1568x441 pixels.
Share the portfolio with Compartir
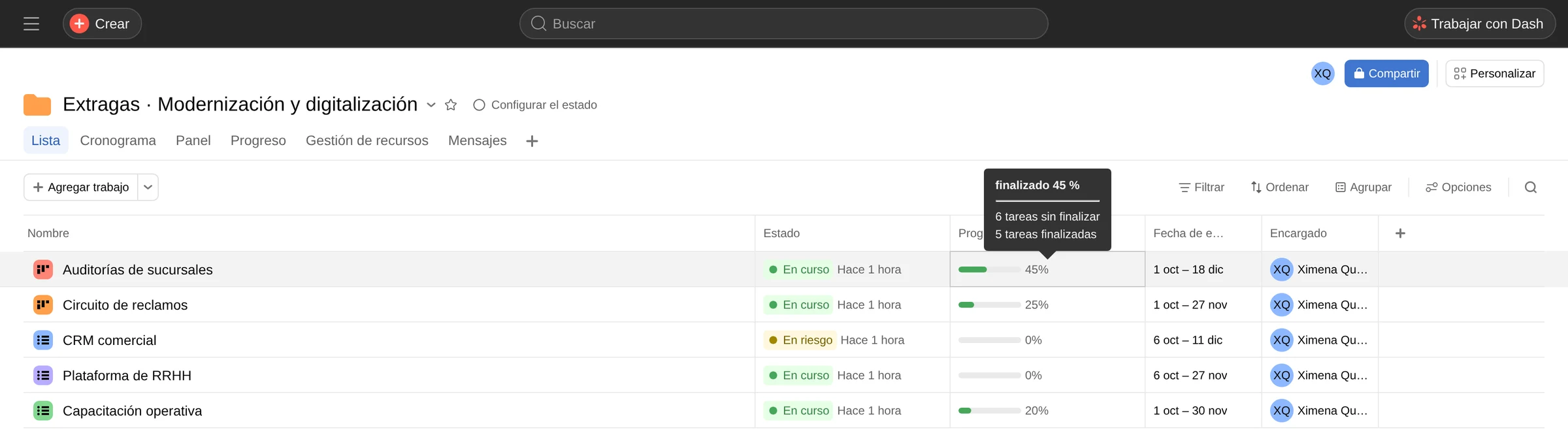coord(1386,74)
